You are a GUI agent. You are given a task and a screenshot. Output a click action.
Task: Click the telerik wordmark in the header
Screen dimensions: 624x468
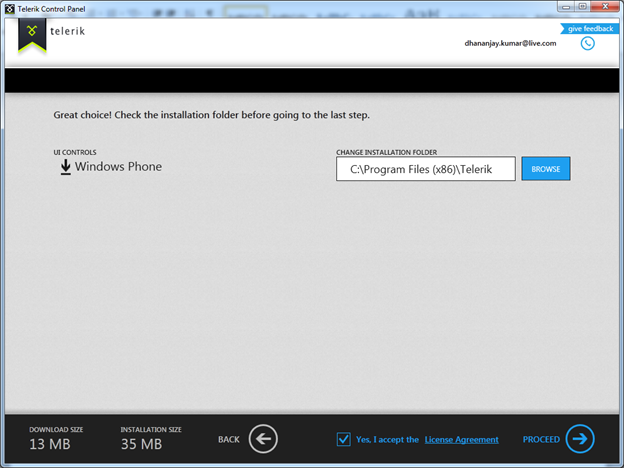pyautogui.click(x=68, y=32)
